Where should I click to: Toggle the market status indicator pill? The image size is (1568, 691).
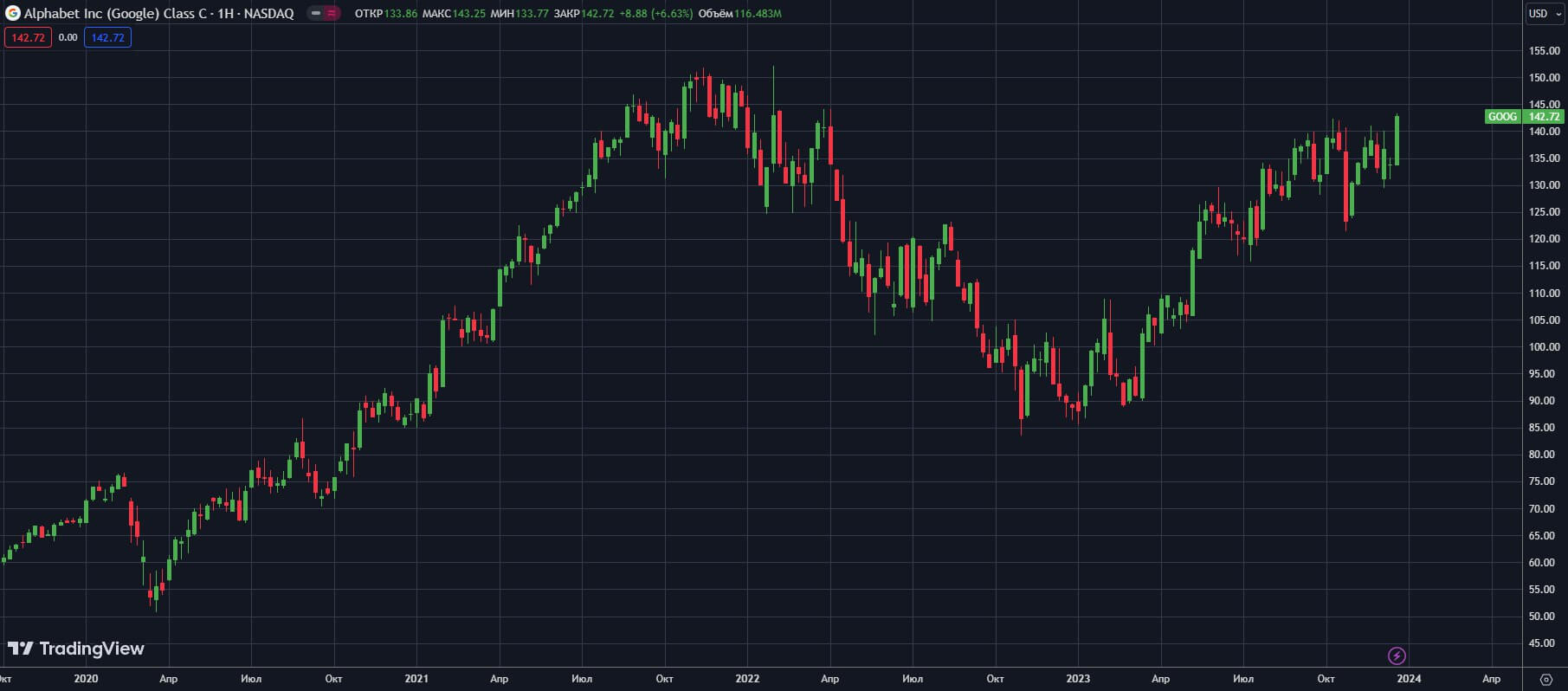(x=324, y=13)
